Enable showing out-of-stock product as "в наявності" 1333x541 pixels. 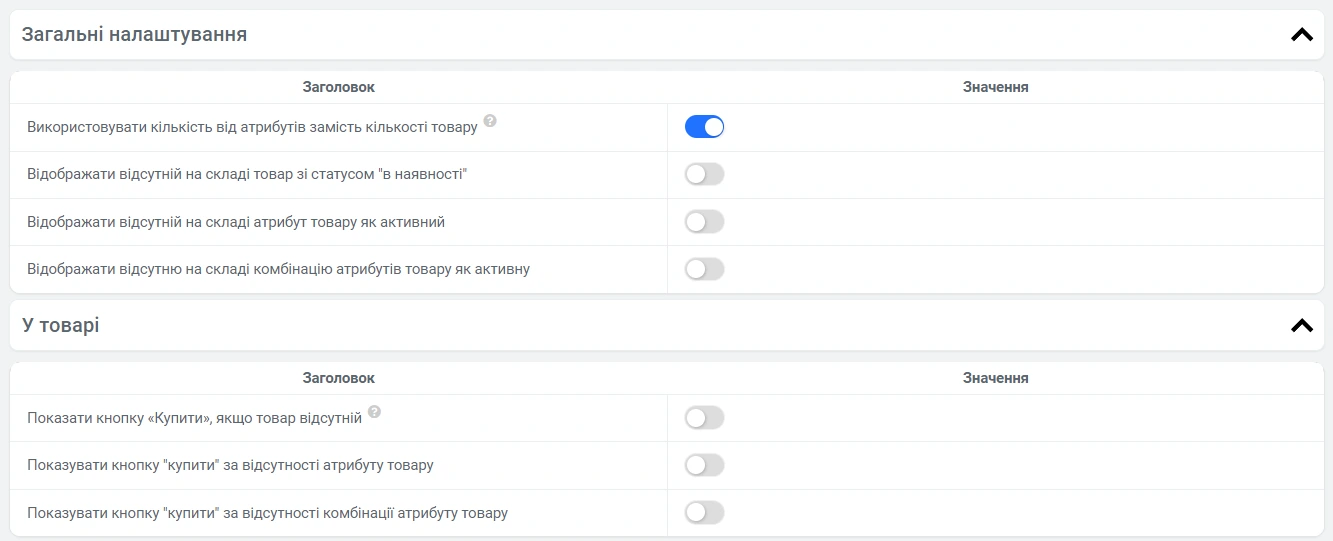click(x=704, y=175)
